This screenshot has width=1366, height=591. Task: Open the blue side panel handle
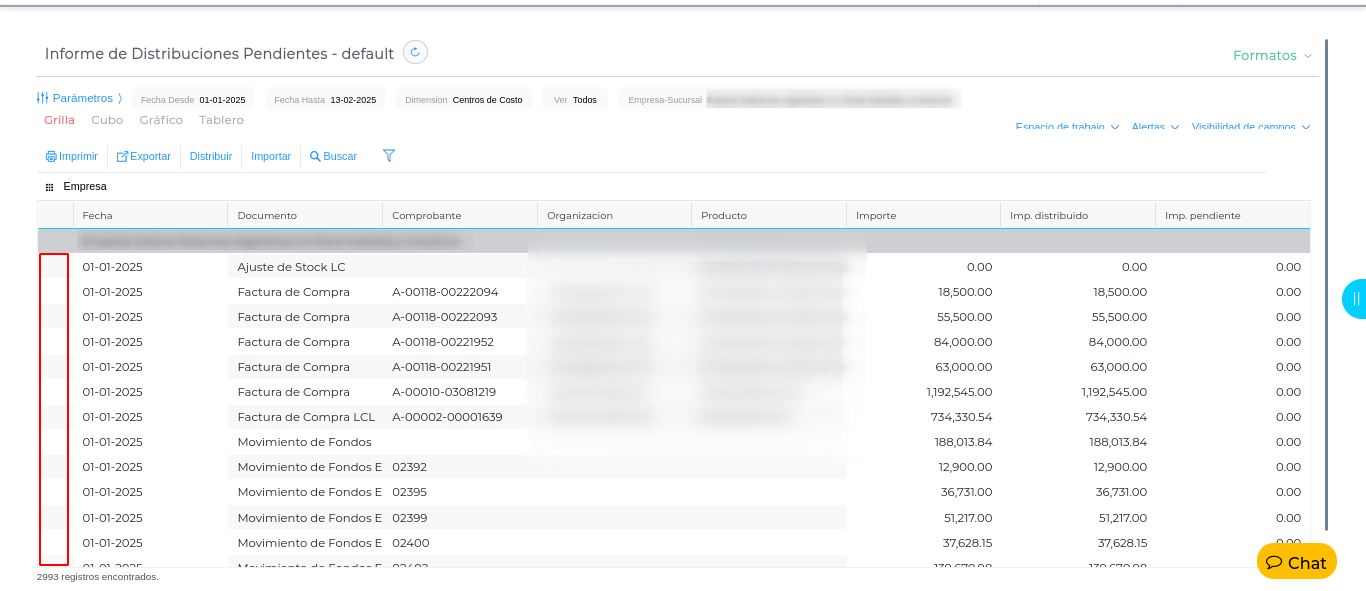tap(1355, 299)
